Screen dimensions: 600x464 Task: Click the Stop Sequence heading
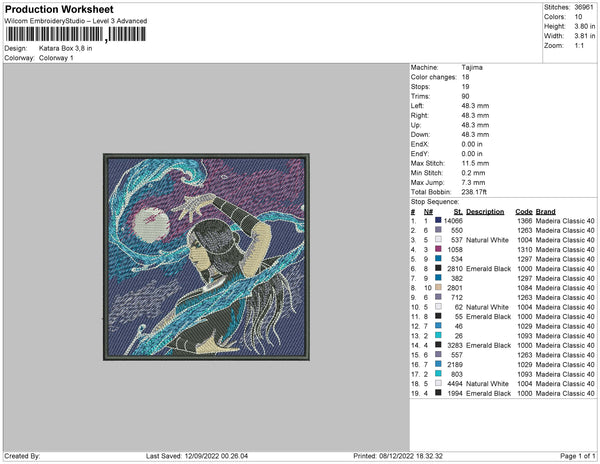pos(435,202)
